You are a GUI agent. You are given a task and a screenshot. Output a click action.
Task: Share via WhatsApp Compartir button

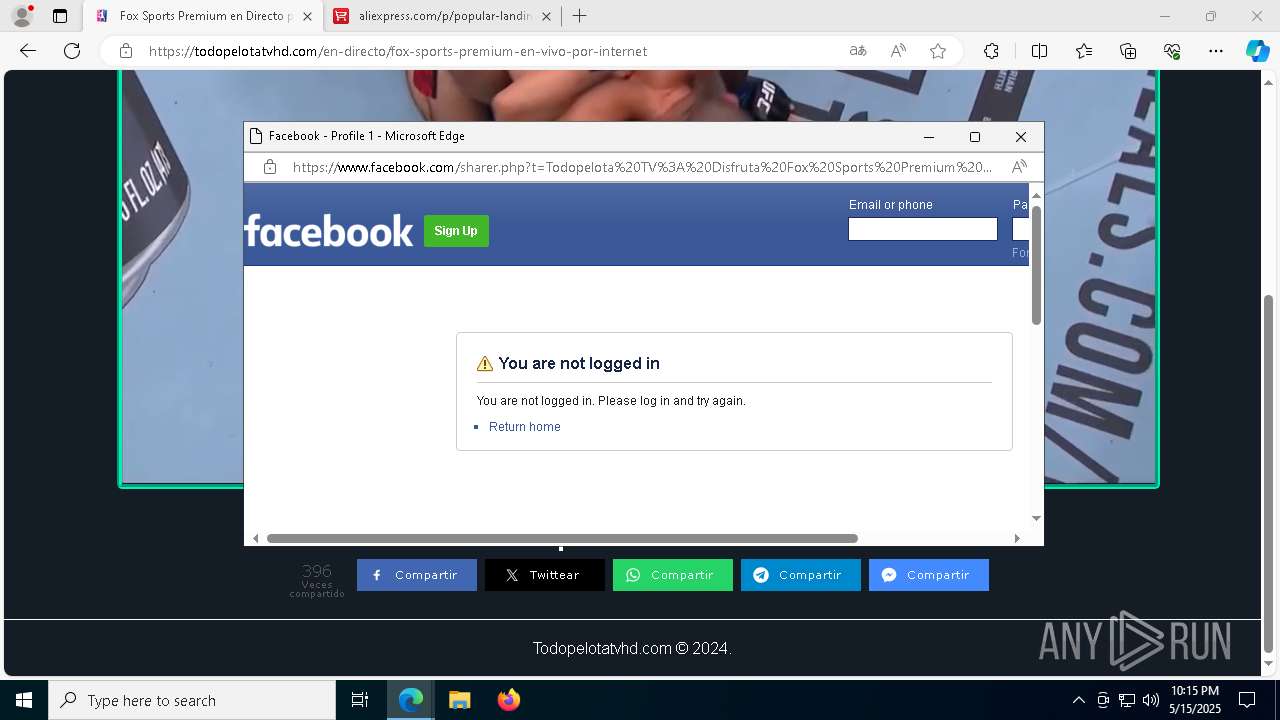coord(673,575)
